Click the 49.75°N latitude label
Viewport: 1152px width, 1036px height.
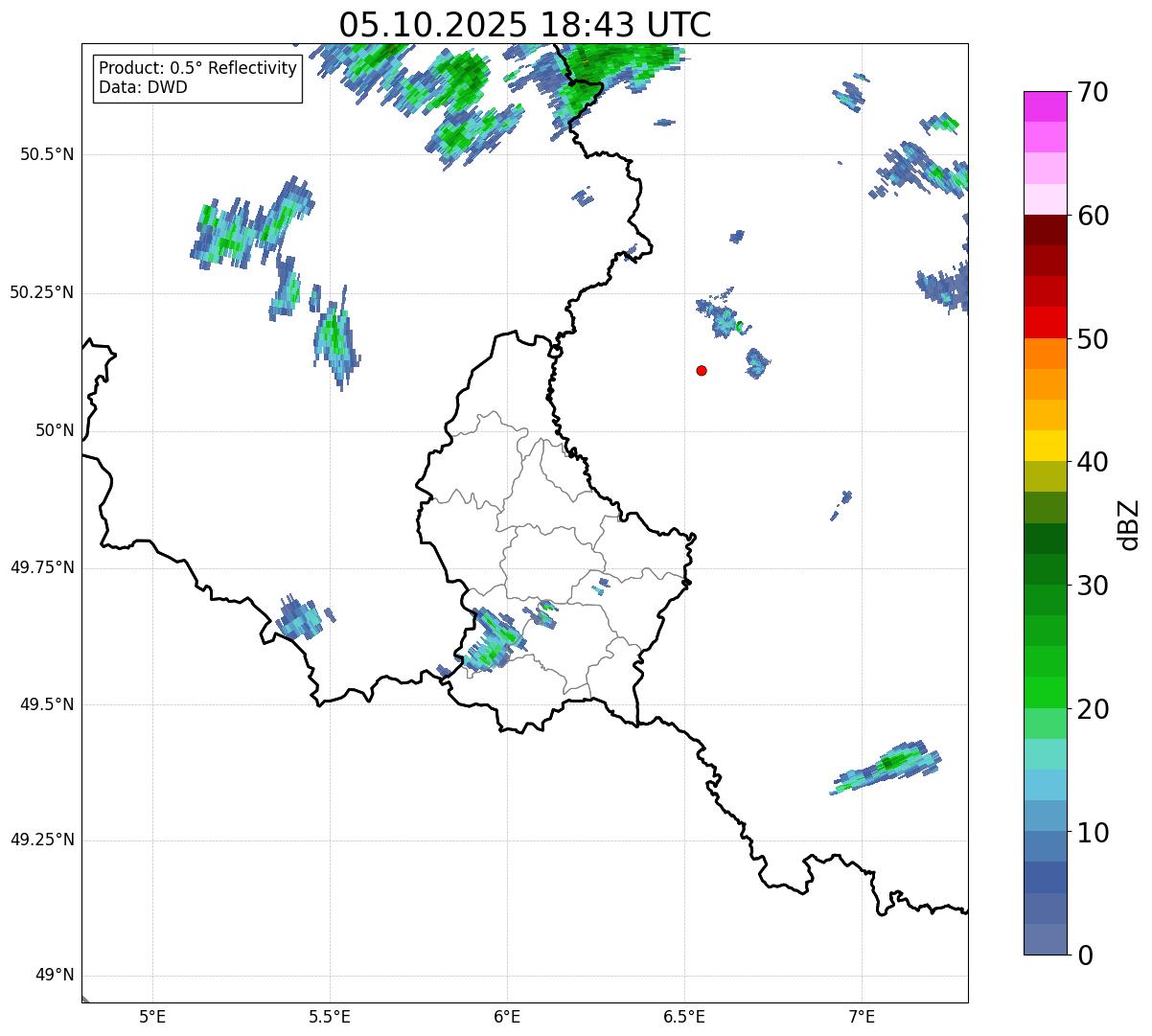[x=42, y=567]
